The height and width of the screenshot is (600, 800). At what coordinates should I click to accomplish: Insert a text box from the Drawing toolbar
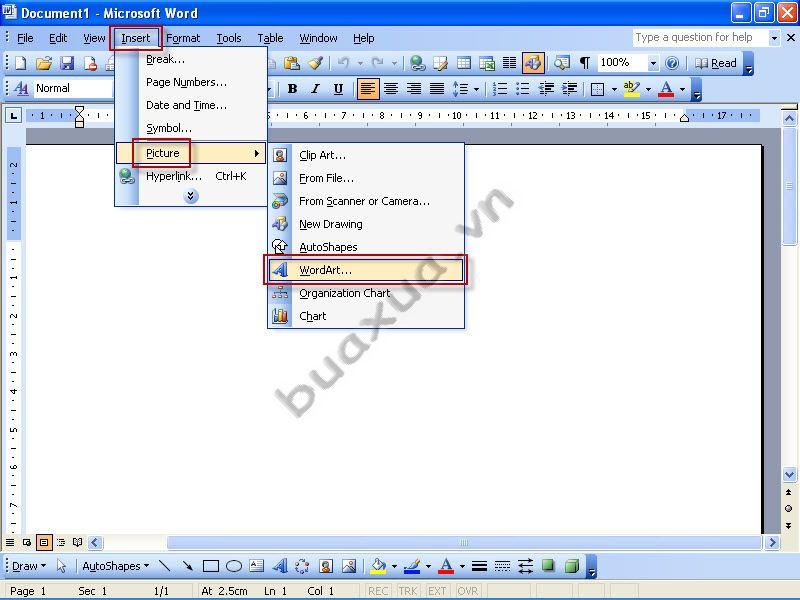coord(256,565)
